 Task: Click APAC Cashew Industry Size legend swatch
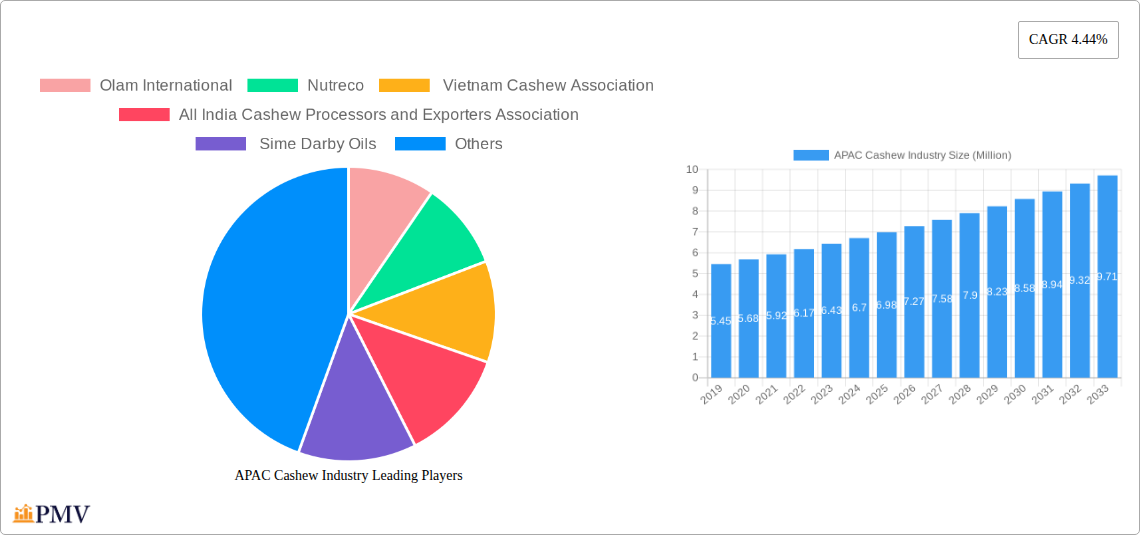coord(811,155)
